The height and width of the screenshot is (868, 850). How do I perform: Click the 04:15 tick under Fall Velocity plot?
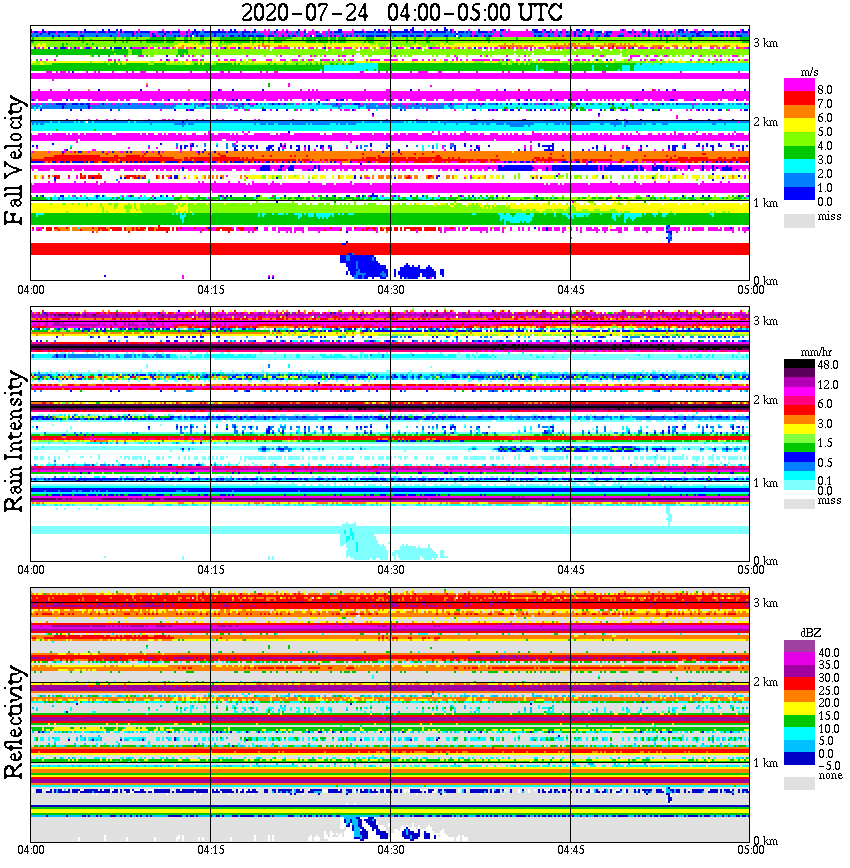tap(211, 290)
